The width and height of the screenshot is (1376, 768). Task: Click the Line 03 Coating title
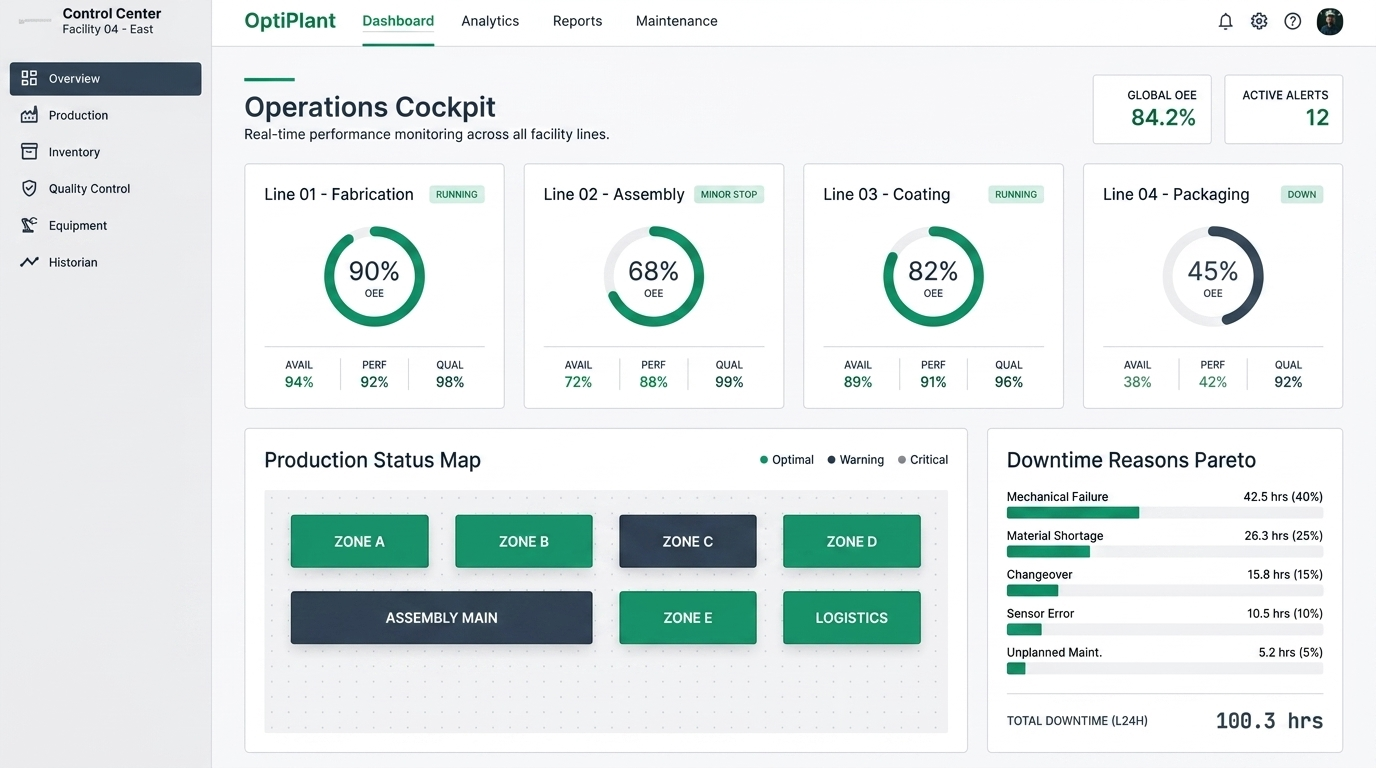click(x=887, y=194)
